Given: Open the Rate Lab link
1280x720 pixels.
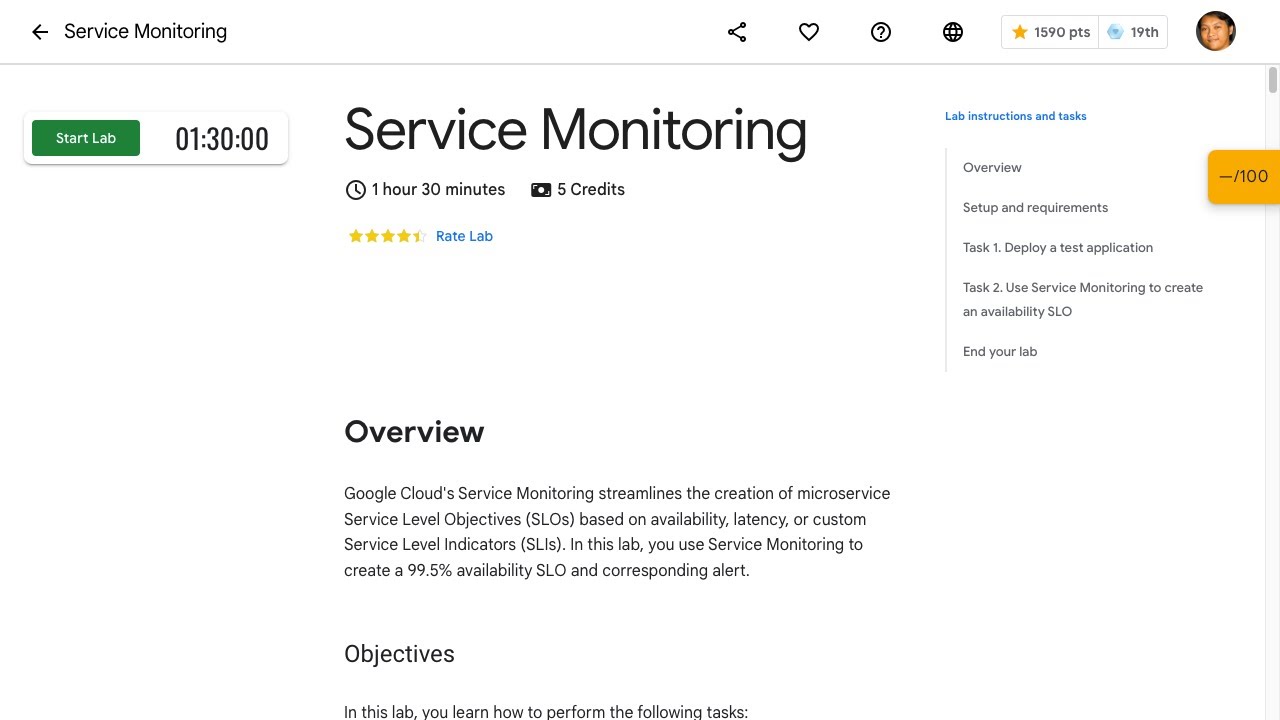Looking at the screenshot, I should (464, 236).
